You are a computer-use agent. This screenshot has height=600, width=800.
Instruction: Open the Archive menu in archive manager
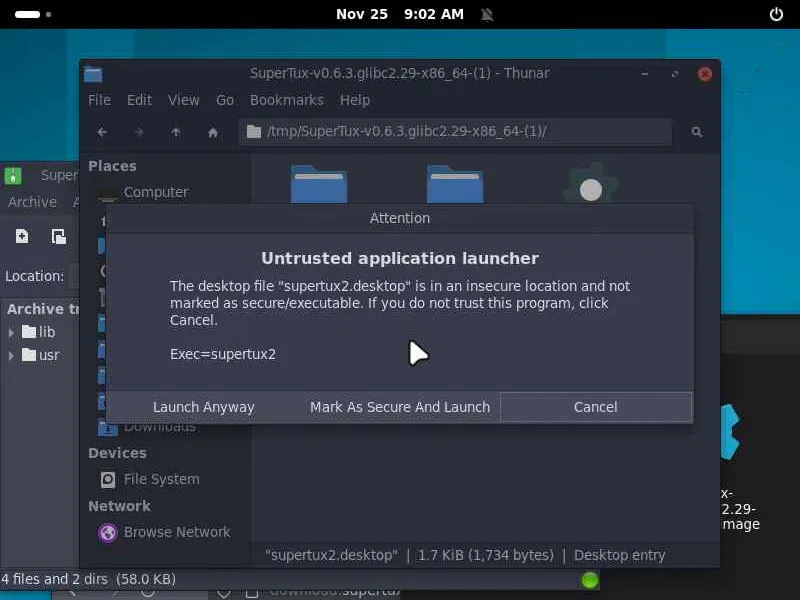[x=32, y=202]
